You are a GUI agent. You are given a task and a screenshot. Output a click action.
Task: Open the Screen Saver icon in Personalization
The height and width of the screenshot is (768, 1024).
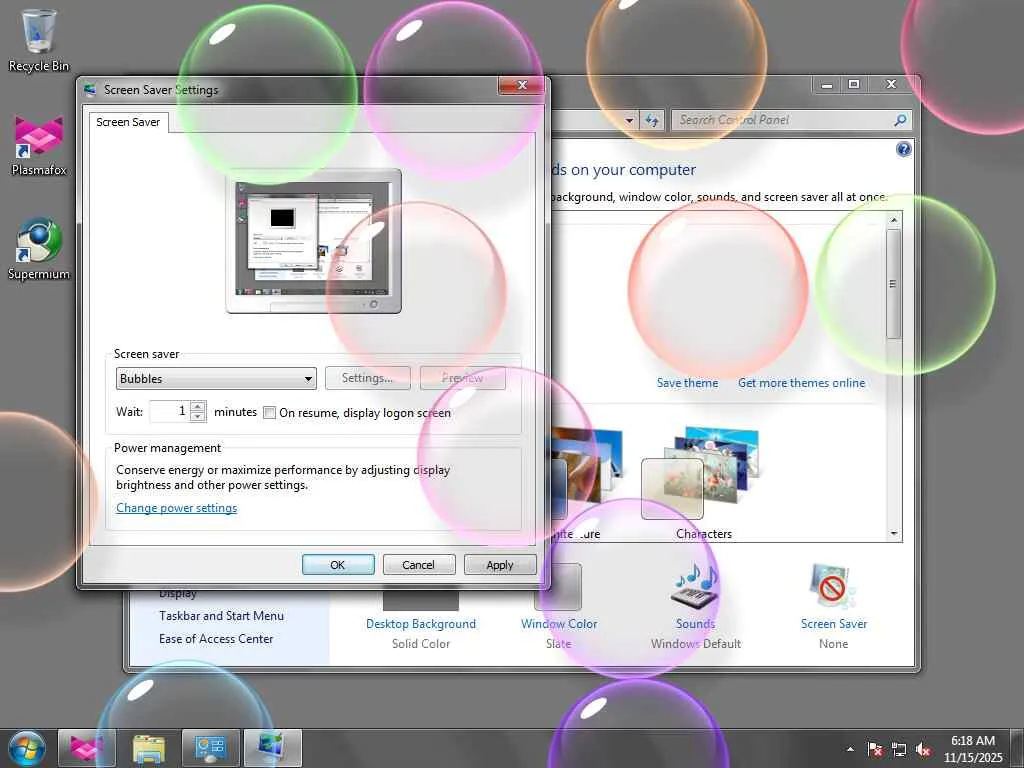tap(833, 586)
